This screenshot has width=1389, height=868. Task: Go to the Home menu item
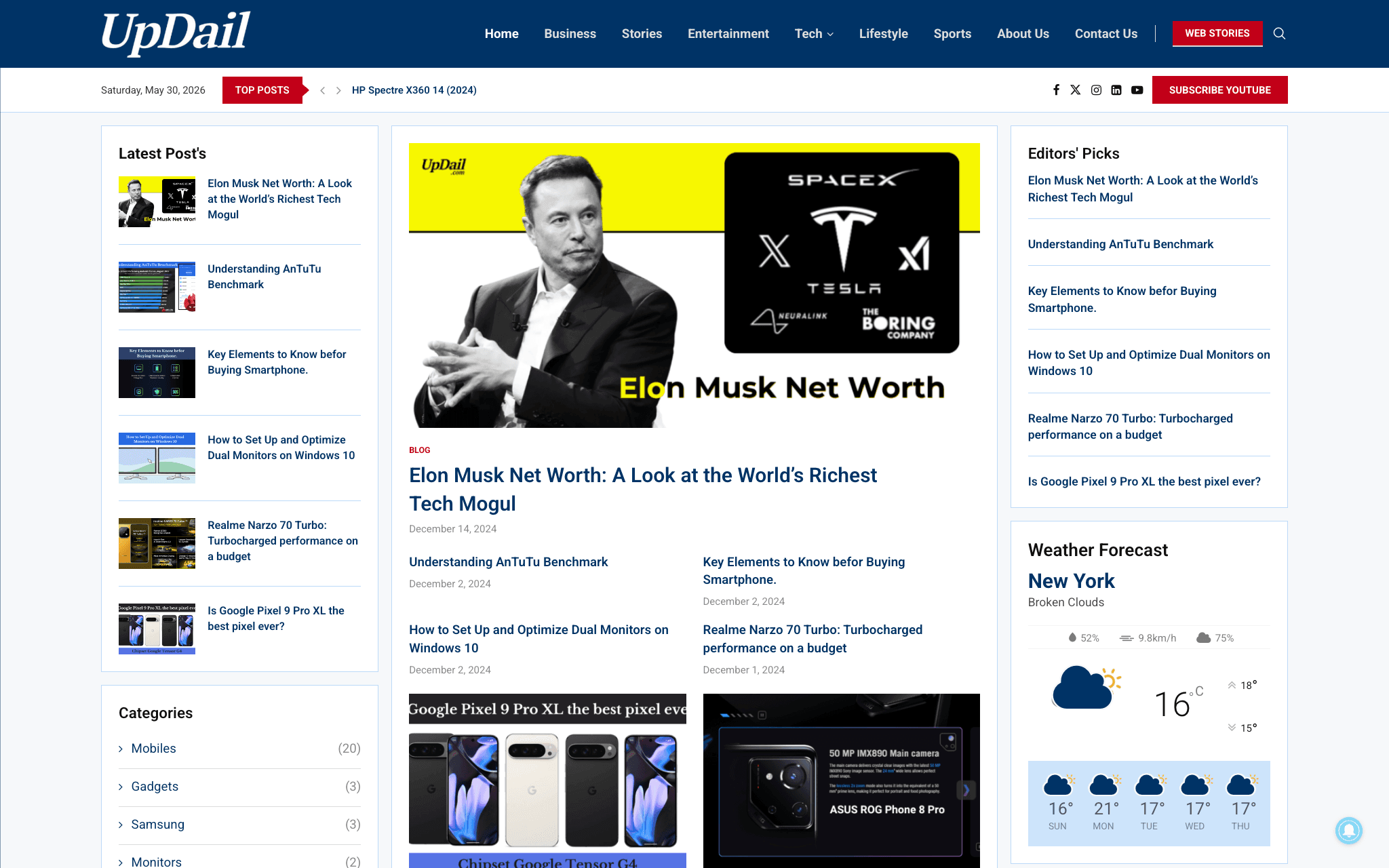click(501, 33)
